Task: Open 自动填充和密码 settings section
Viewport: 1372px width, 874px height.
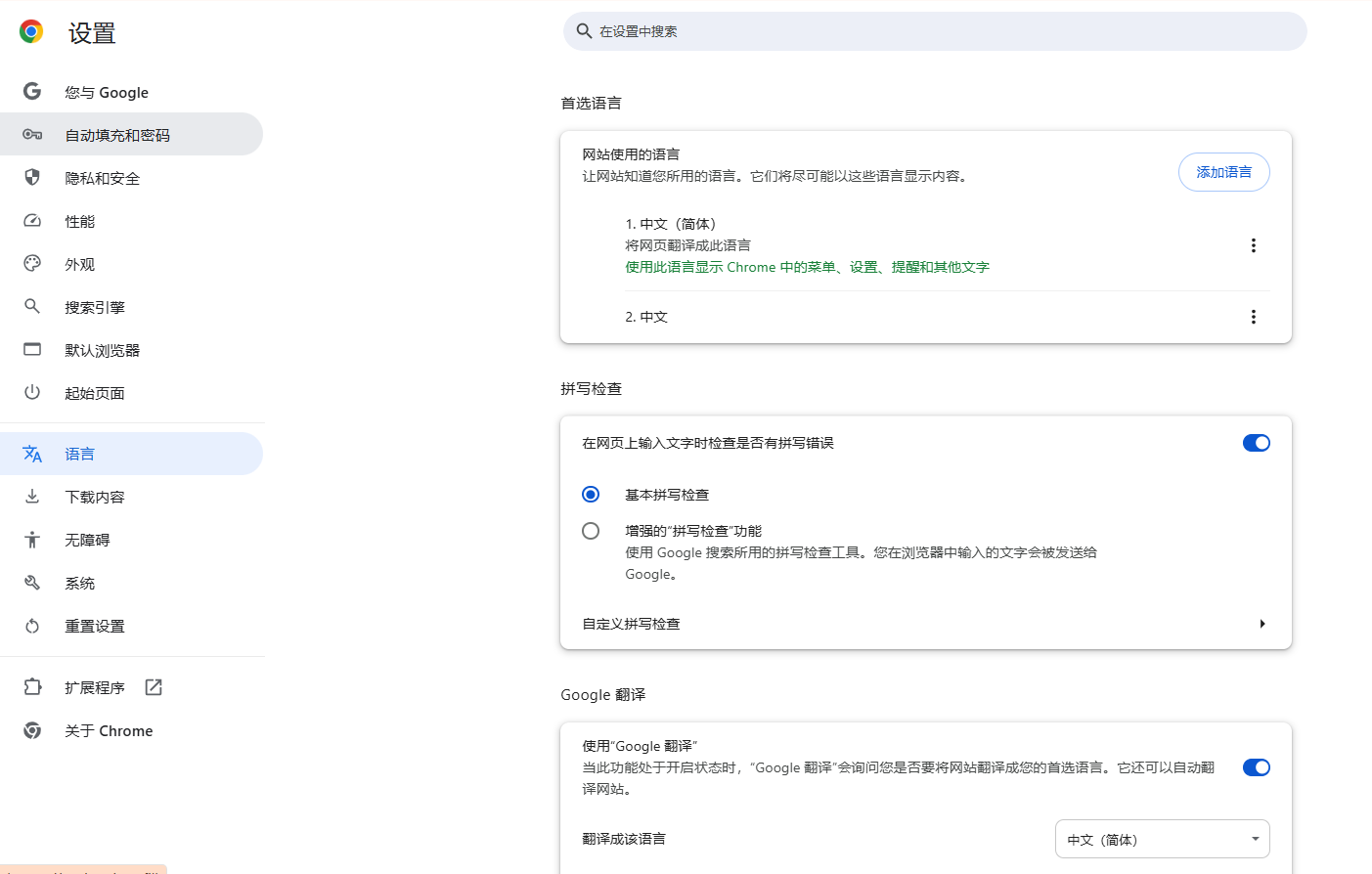Action: 131,135
